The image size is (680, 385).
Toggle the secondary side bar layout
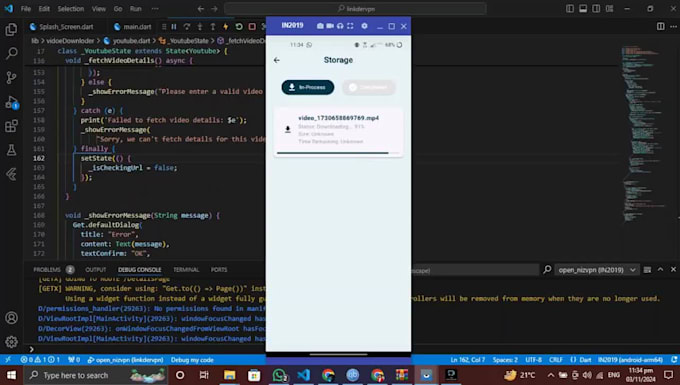(x=596, y=9)
